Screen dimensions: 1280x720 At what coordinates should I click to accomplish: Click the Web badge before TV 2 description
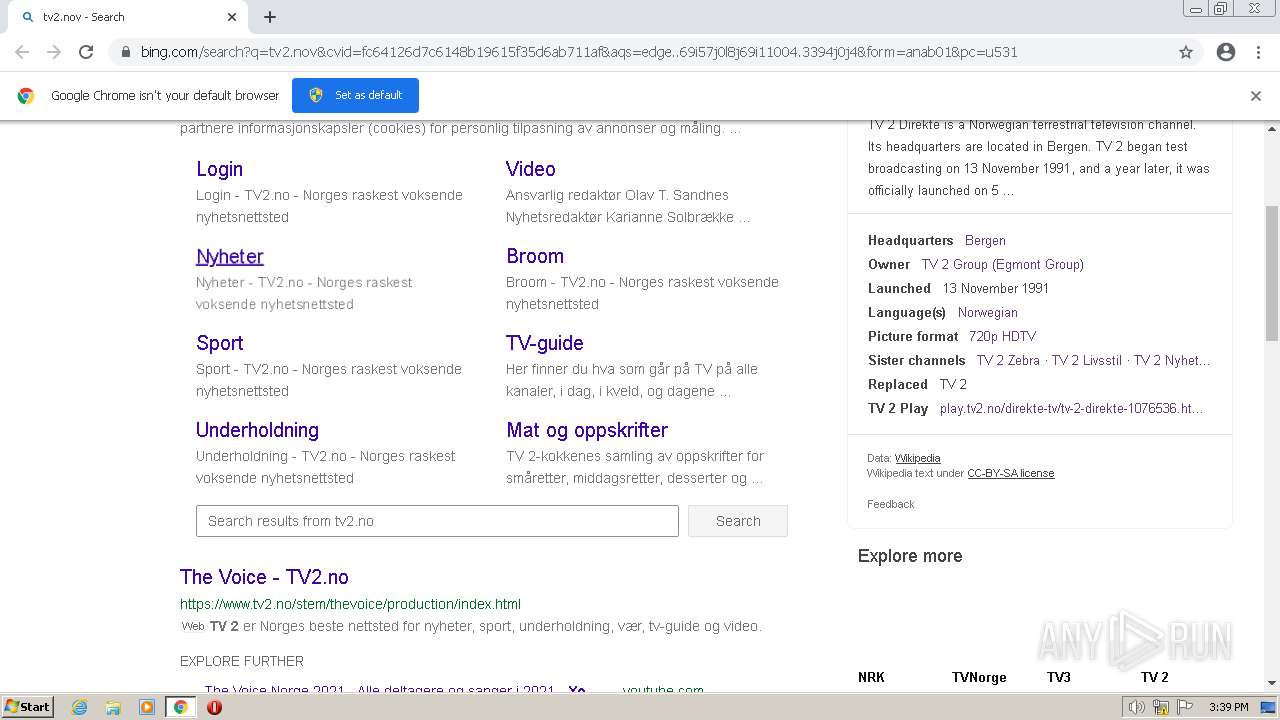(193, 626)
